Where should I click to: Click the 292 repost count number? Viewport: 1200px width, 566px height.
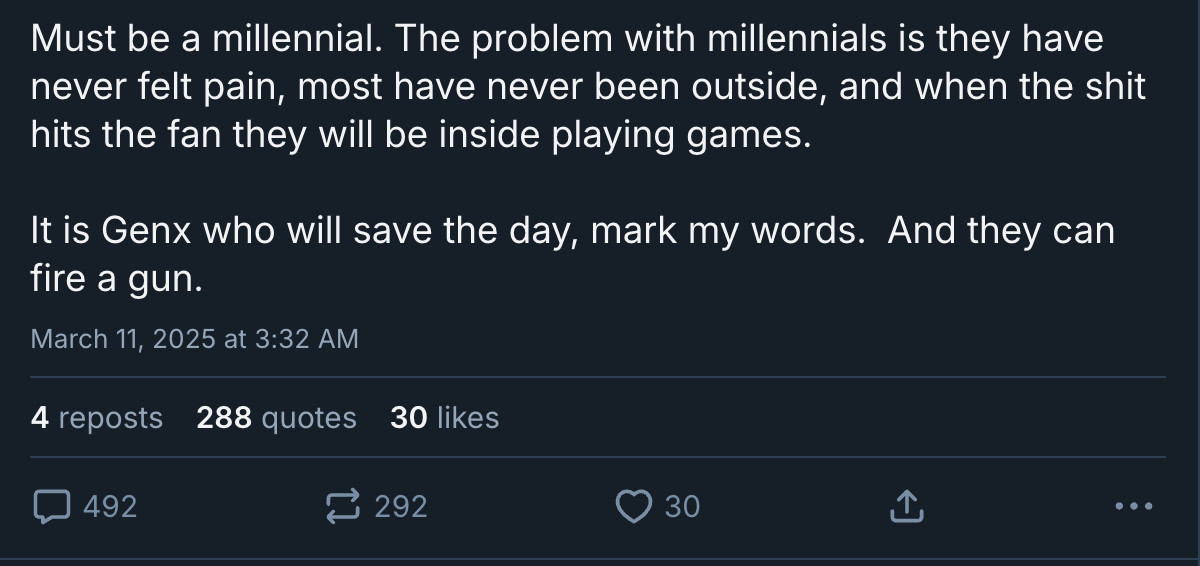pyautogui.click(x=400, y=507)
